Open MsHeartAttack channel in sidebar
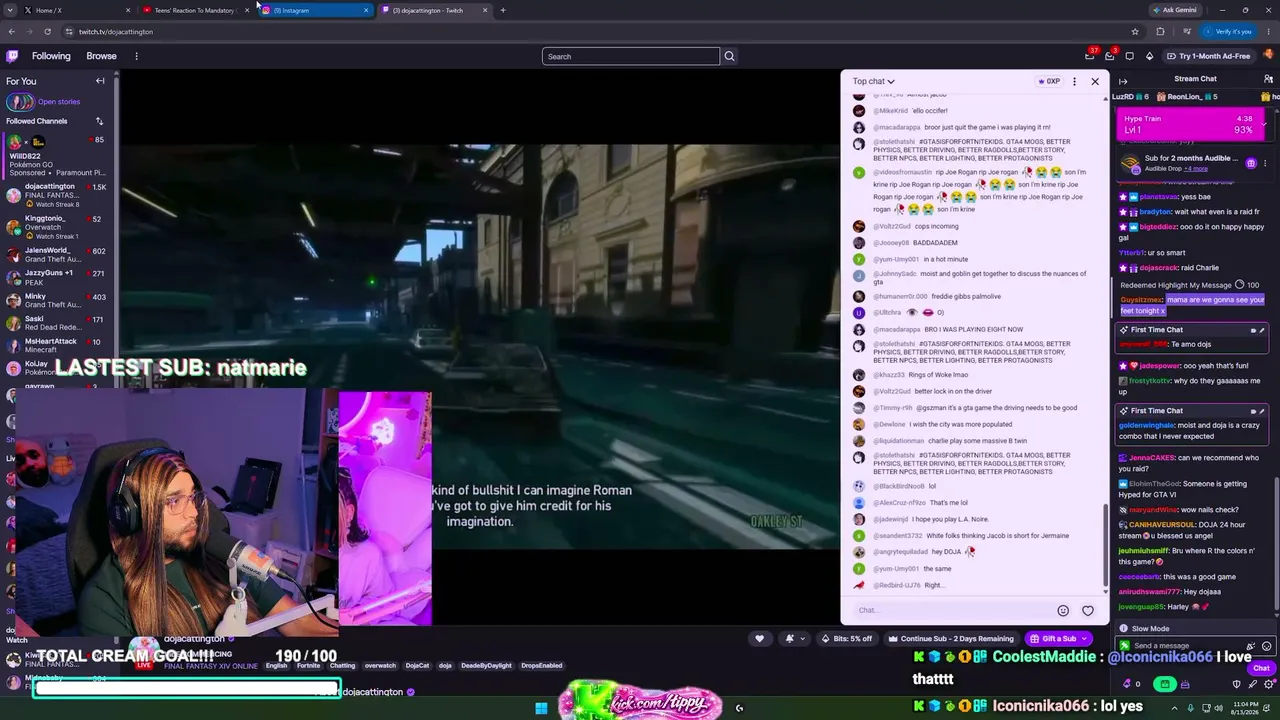The image size is (1280, 720). [58, 345]
